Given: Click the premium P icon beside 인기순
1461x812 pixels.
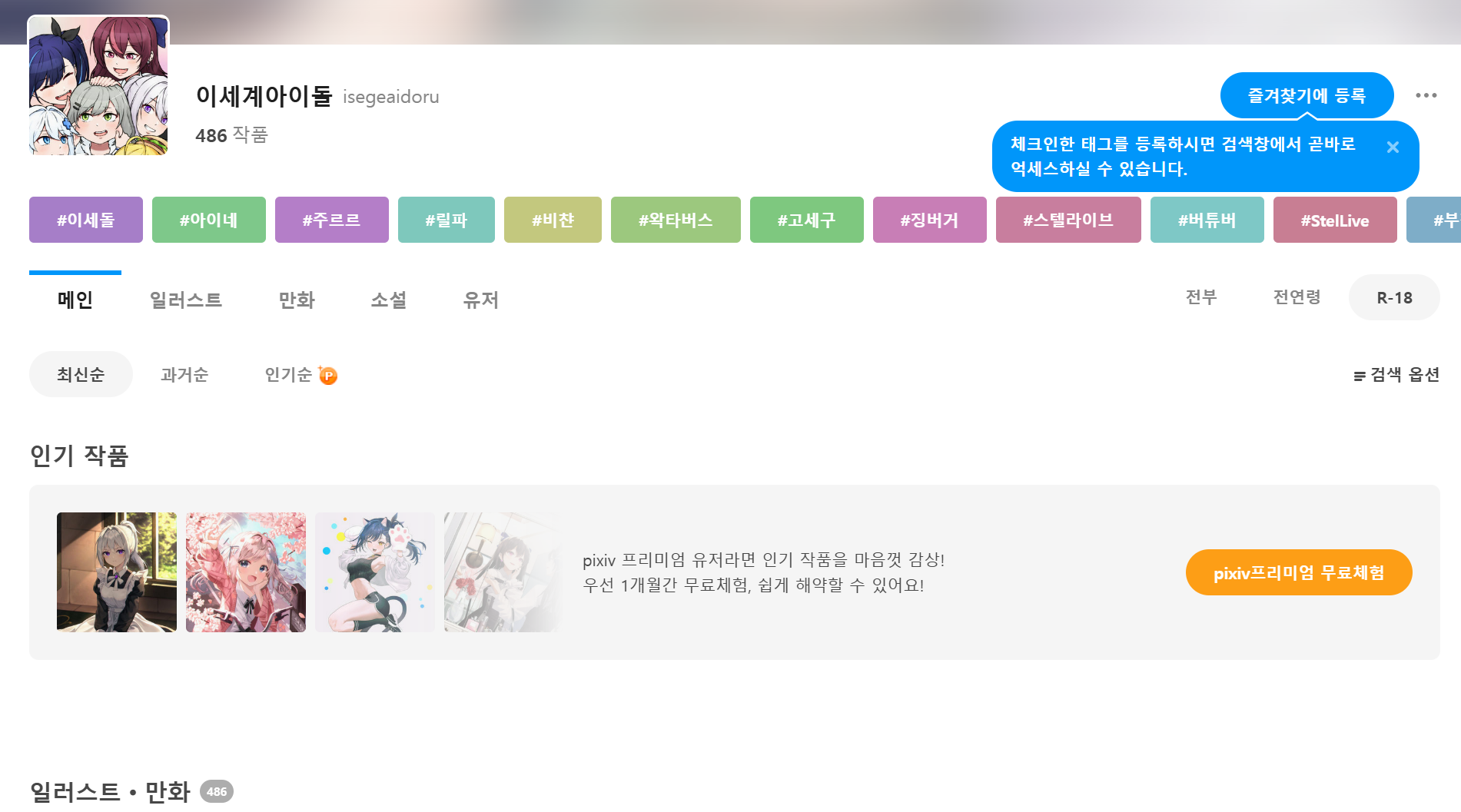Looking at the screenshot, I should [x=328, y=375].
